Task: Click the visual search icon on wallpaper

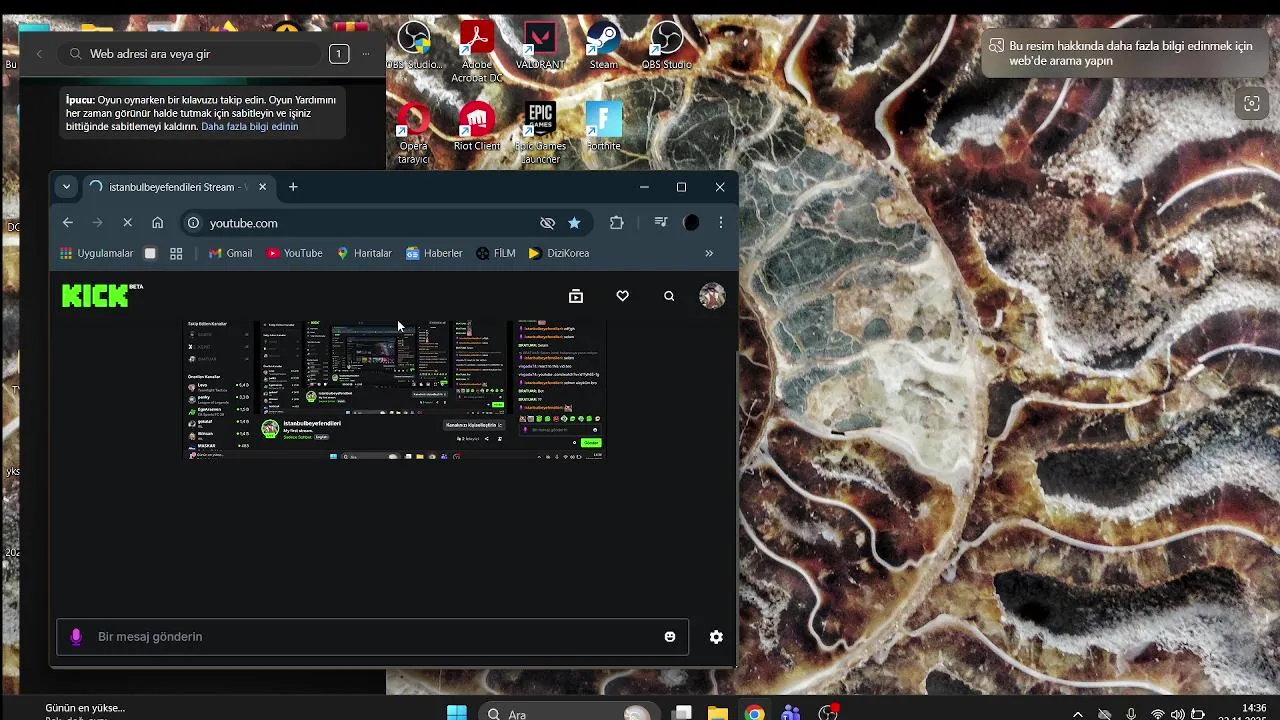Action: click(1251, 104)
